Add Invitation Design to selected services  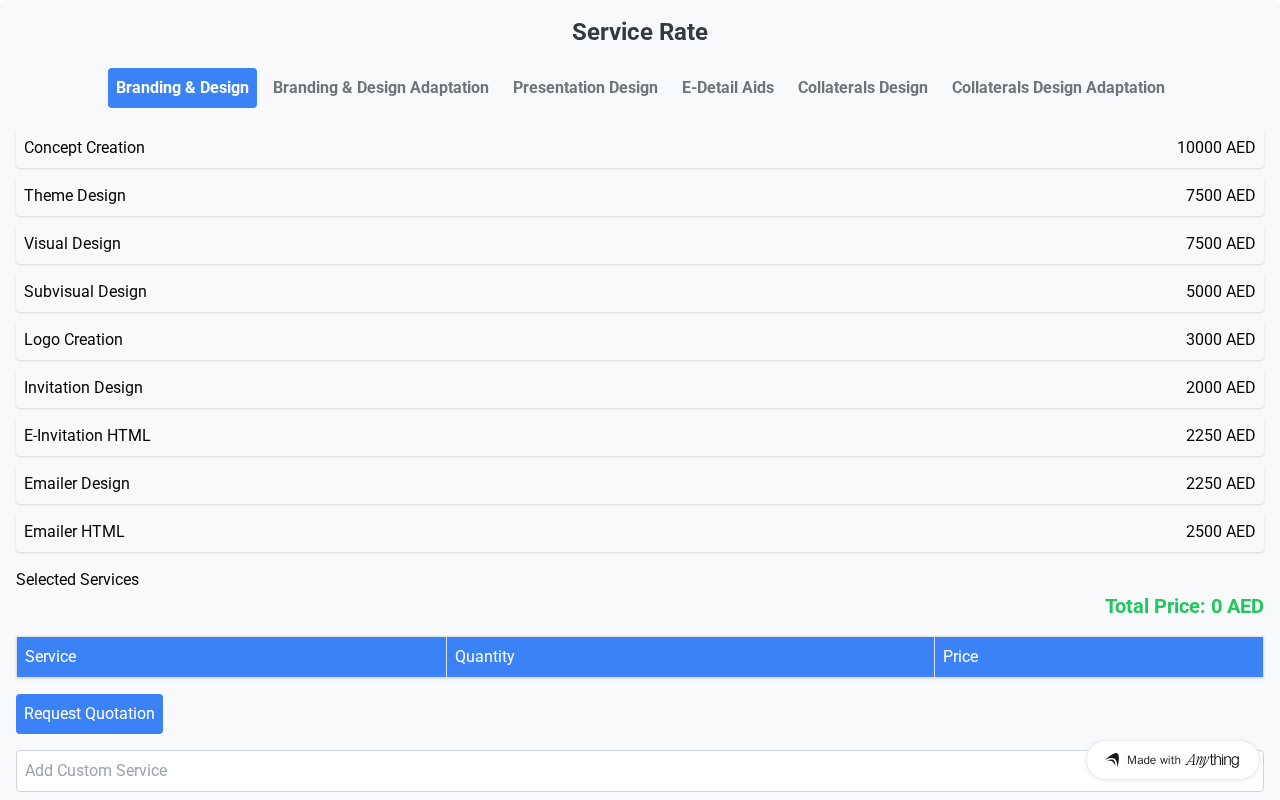640,388
